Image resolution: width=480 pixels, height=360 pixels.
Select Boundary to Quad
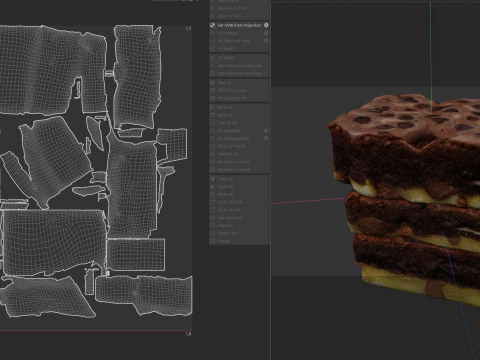(x=239, y=170)
